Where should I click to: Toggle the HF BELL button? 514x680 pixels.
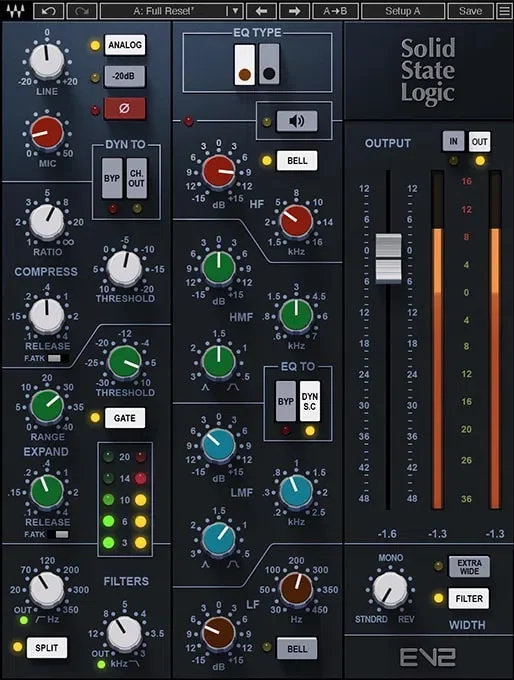point(297,160)
